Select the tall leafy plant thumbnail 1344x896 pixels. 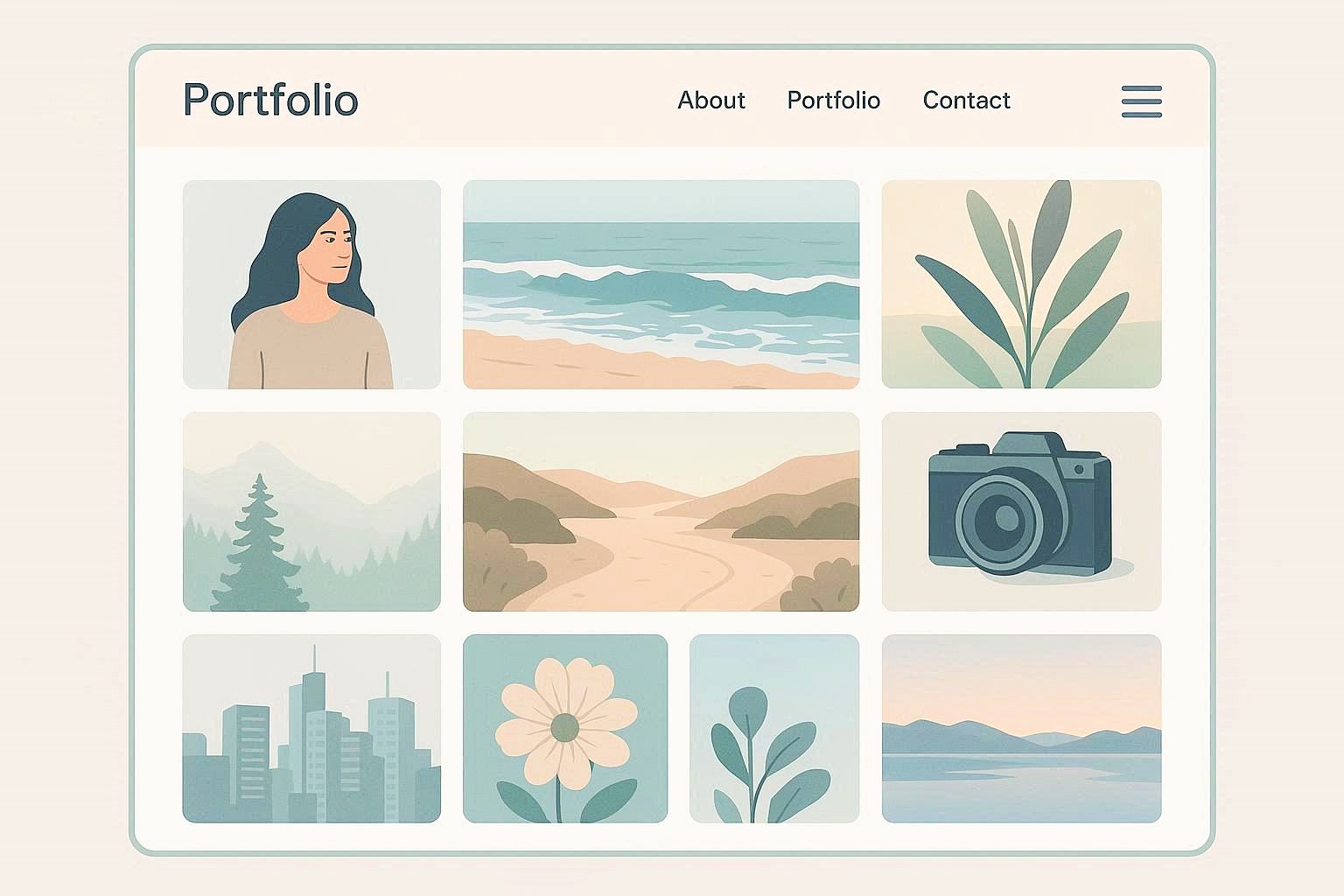click(x=1021, y=284)
